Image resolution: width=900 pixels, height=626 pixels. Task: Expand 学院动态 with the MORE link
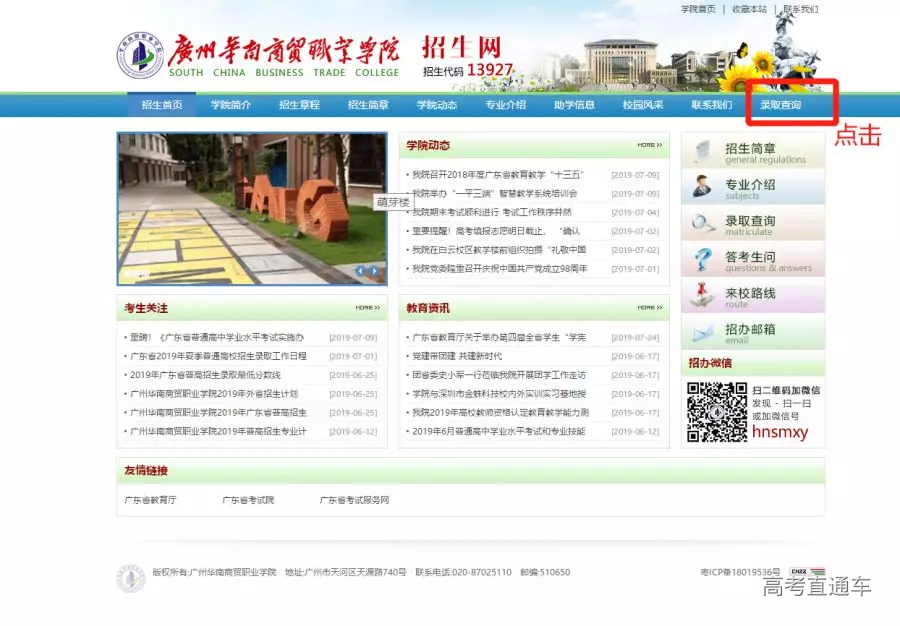650,145
